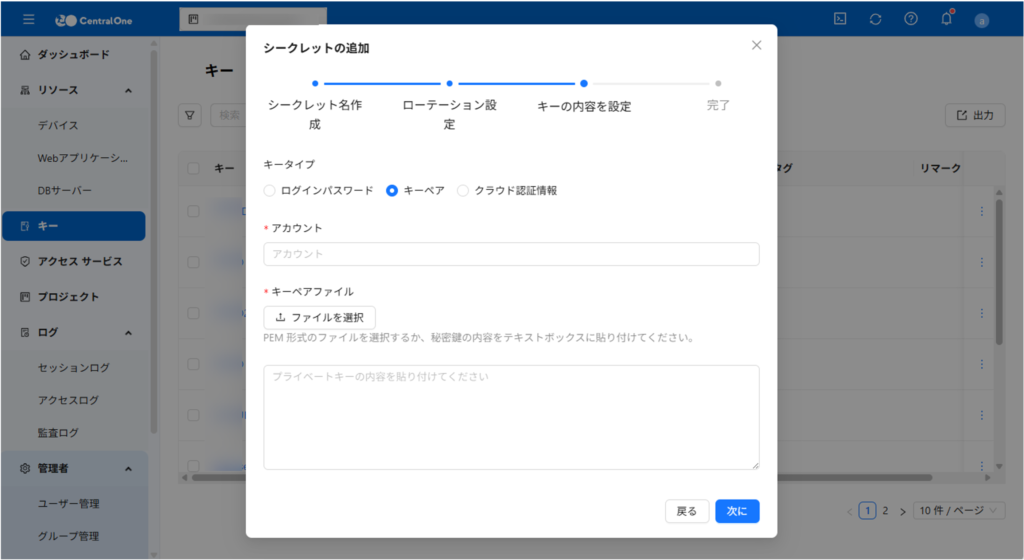Open the first row's three-dot actions menu
This screenshot has width=1024, height=560.
tap(981, 211)
